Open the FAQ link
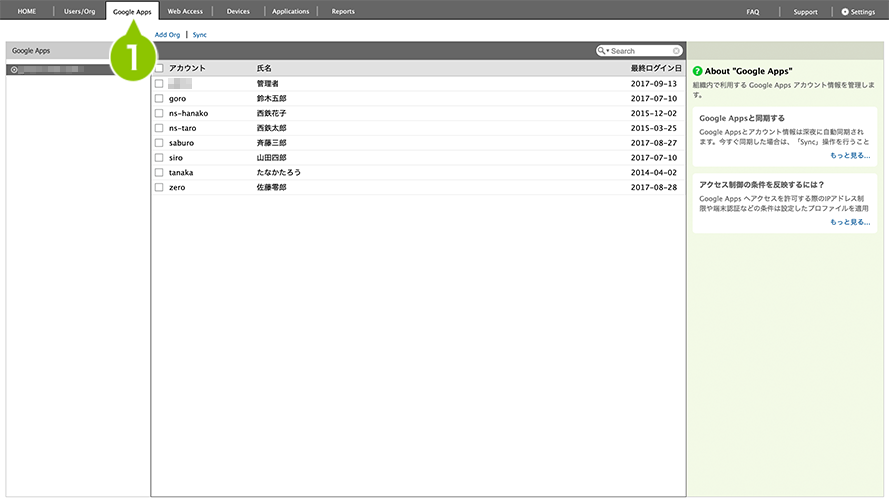889x500 pixels. click(x=752, y=12)
